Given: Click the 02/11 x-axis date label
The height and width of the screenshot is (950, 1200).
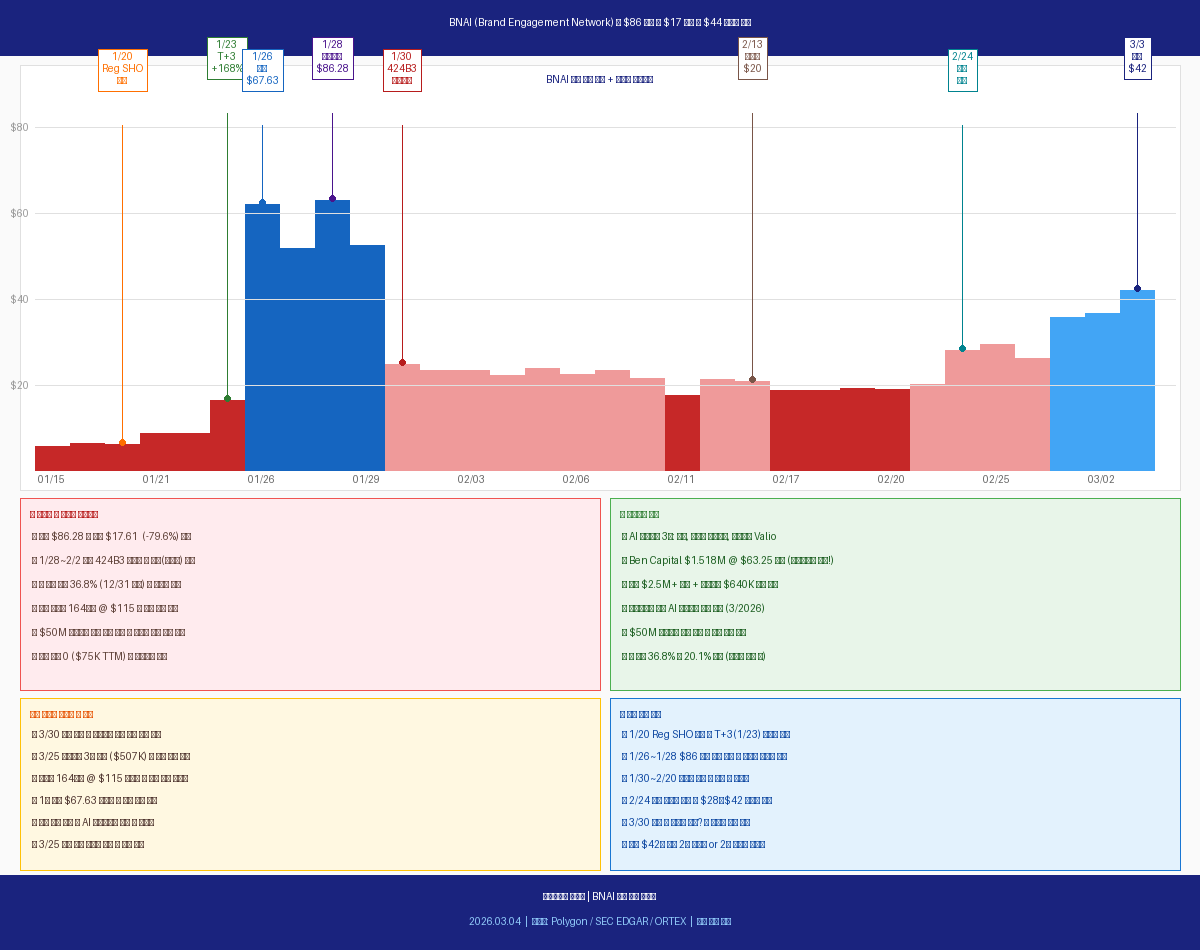Looking at the screenshot, I should pos(681,479).
